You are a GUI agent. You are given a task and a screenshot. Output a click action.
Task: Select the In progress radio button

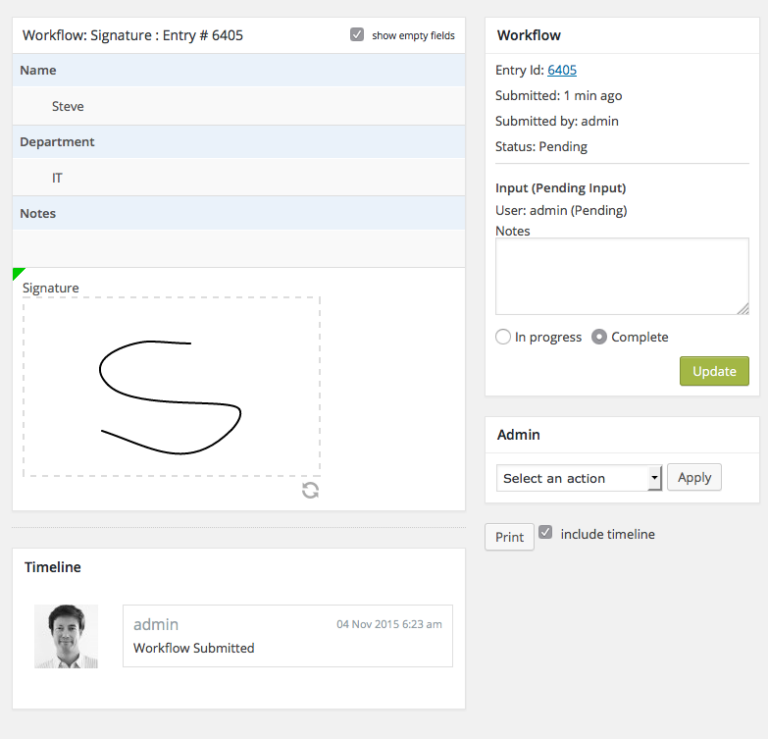[x=503, y=337]
